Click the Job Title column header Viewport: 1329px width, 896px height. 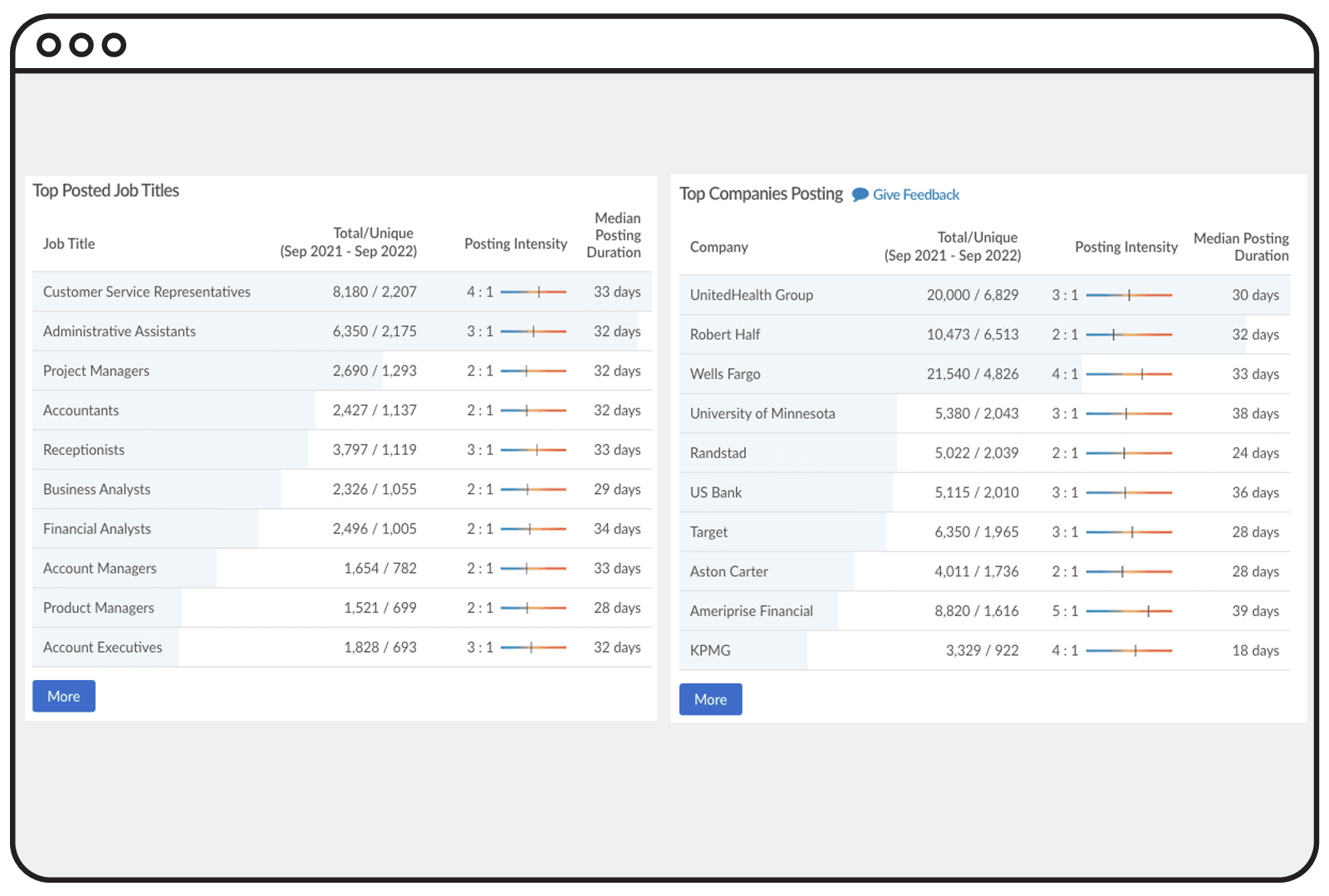point(69,243)
